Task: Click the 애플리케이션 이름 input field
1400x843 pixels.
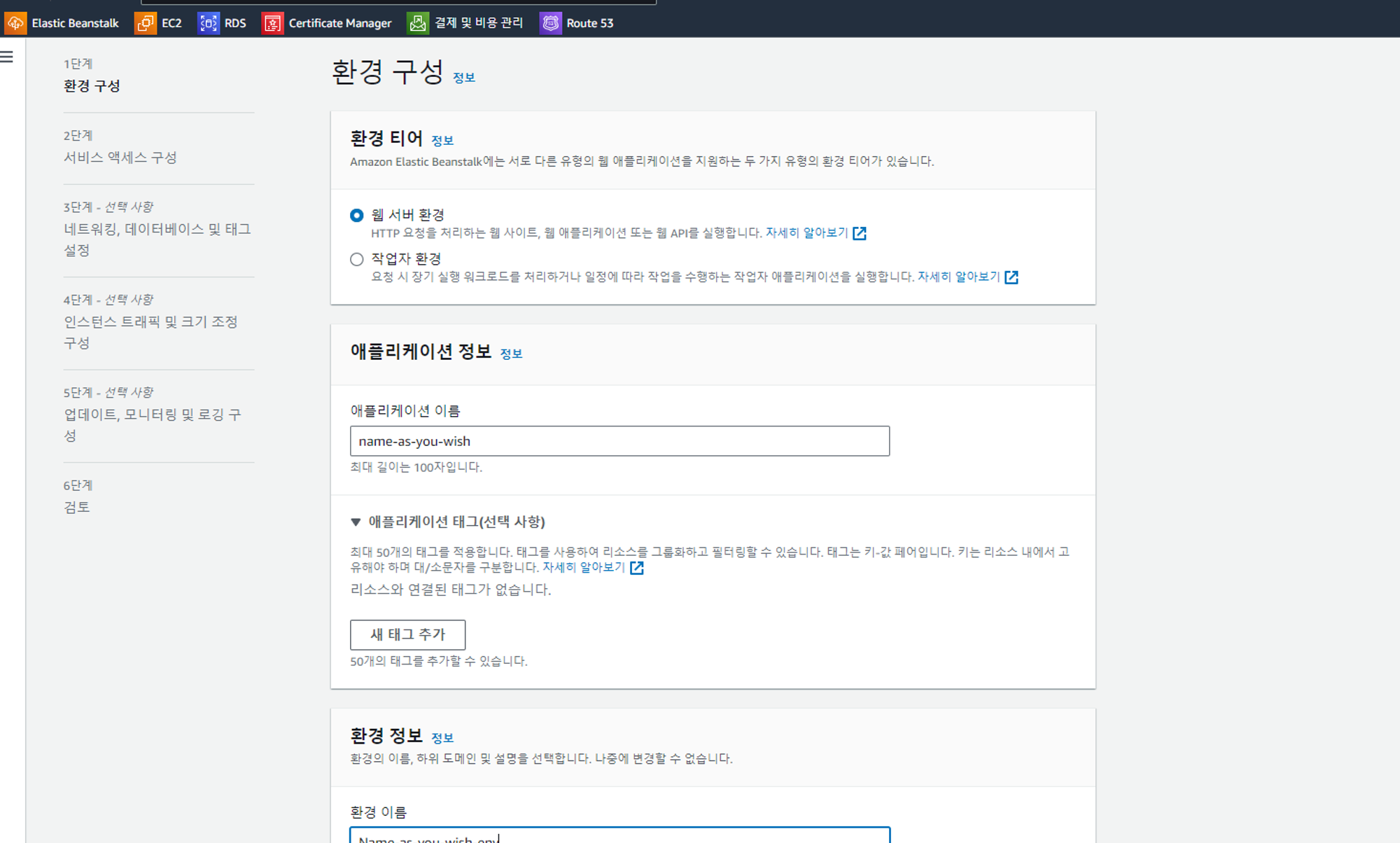Action: click(619, 441)
